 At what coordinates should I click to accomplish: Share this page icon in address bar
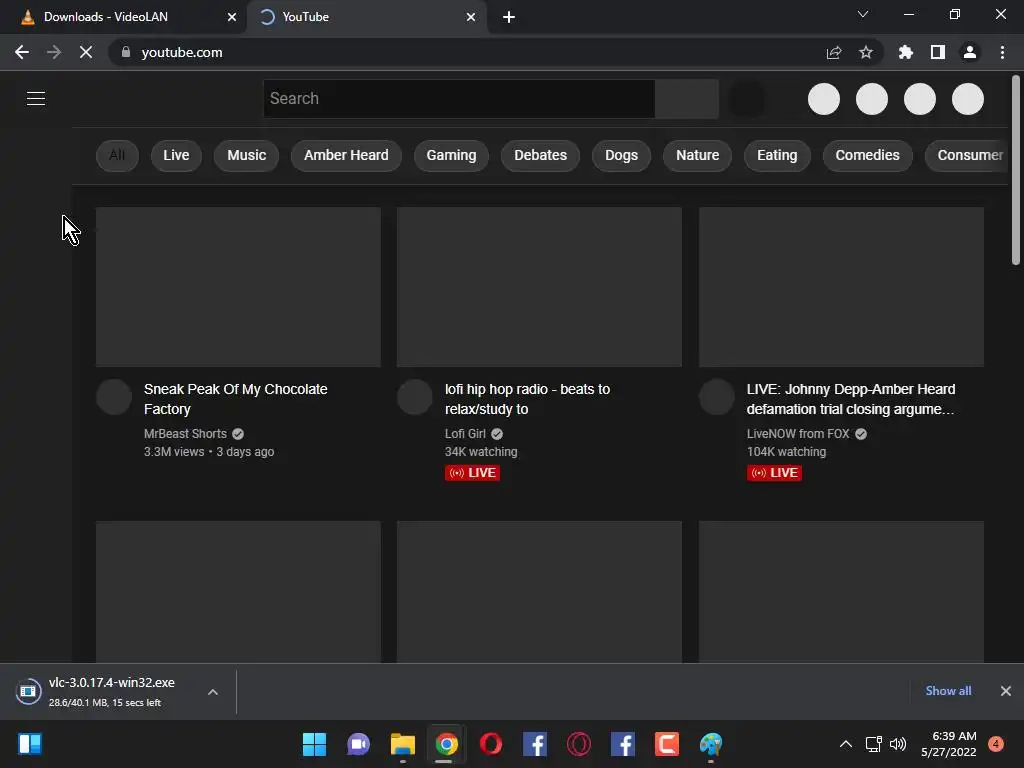coord(833,52)
